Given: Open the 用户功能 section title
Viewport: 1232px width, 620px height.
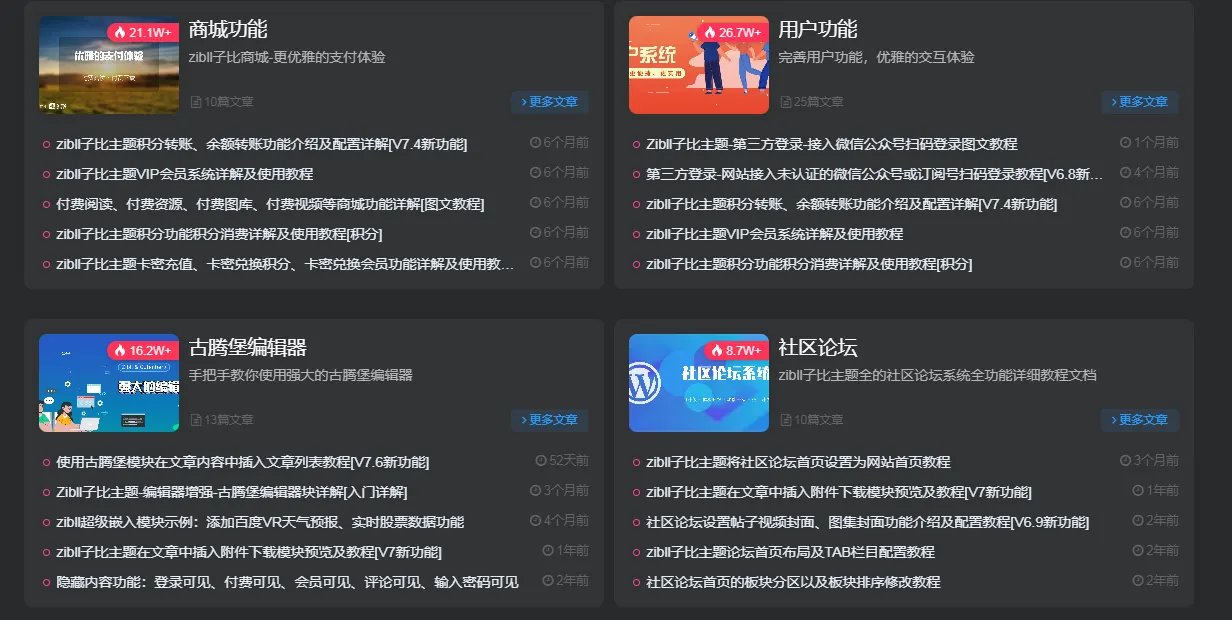Looking at the screenshot, I should tap(818, 29).
